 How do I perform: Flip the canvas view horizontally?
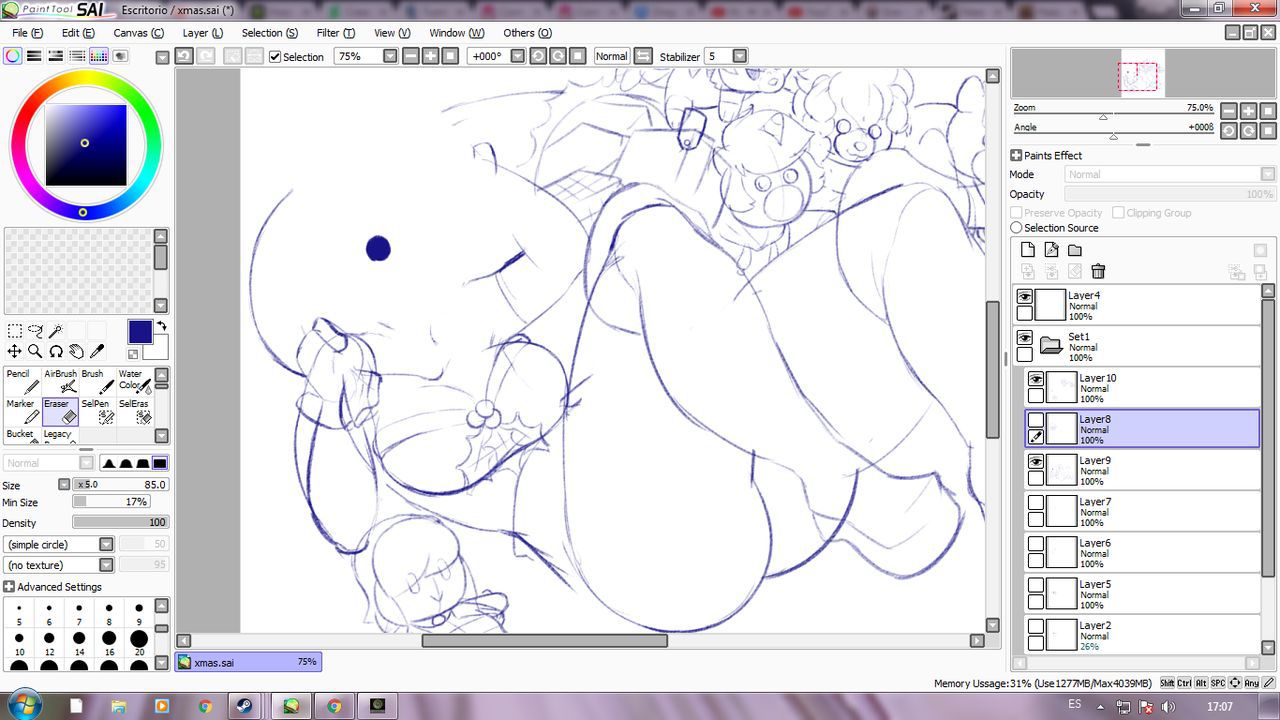click(643, 56)
